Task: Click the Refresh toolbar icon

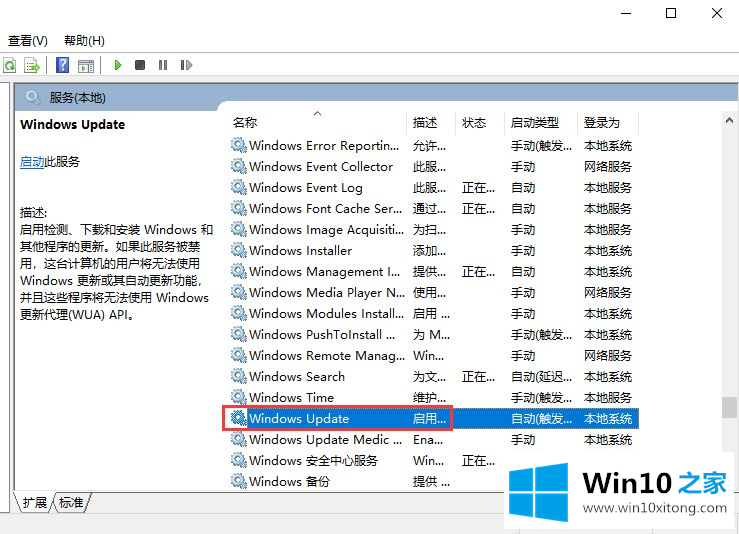Action: 9,66
